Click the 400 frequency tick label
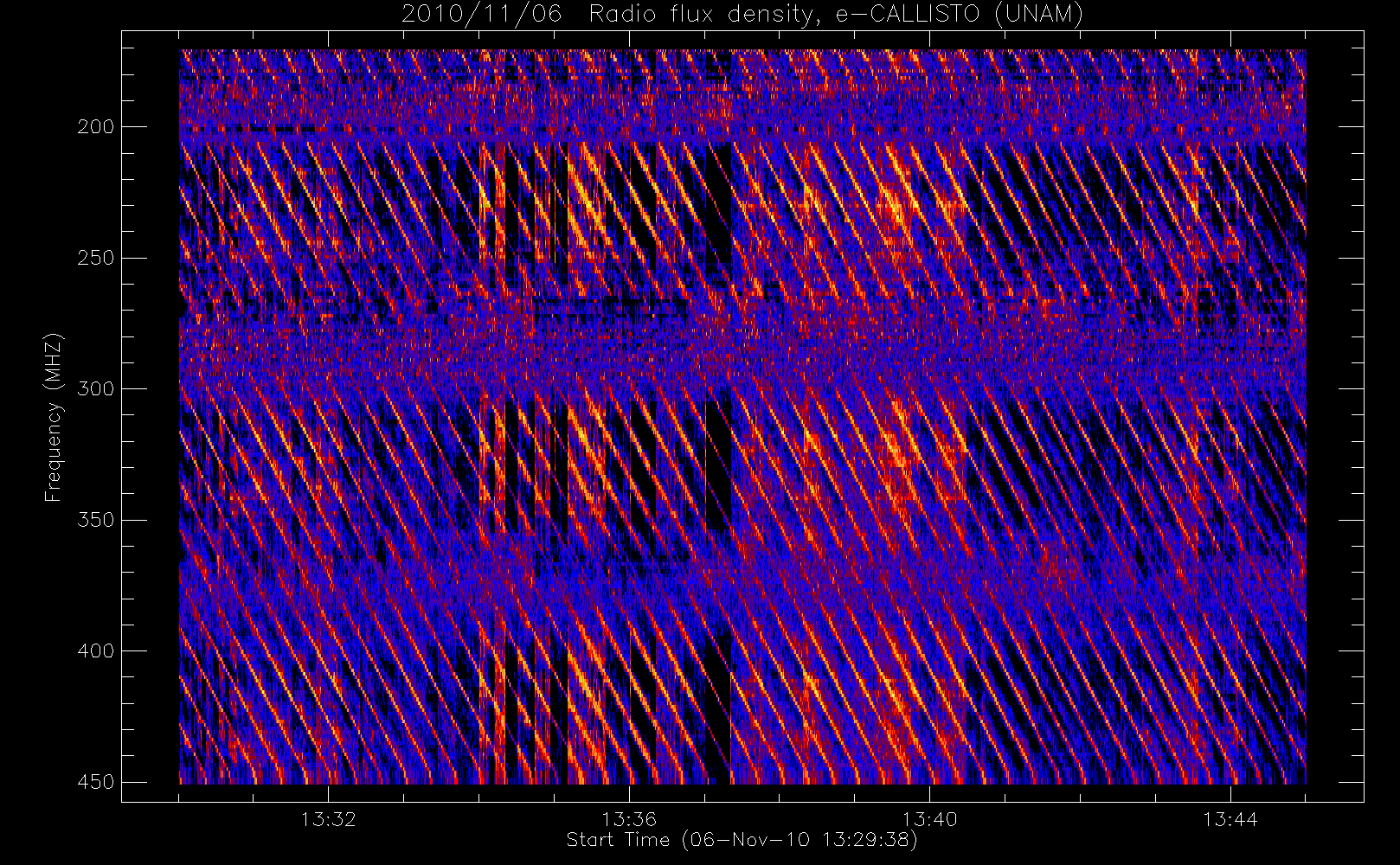The height and width of the screenshot is (865, 1400). [95, 651]
